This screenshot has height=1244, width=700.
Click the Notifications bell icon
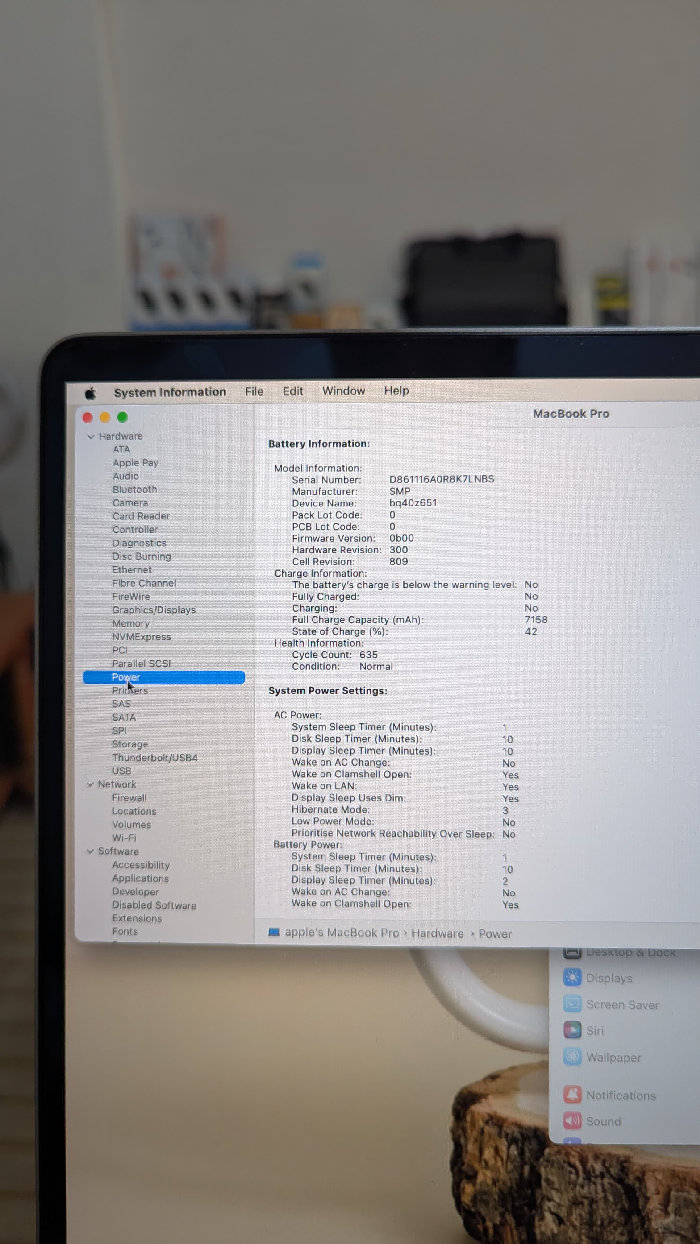click(x=572, y=1095)
